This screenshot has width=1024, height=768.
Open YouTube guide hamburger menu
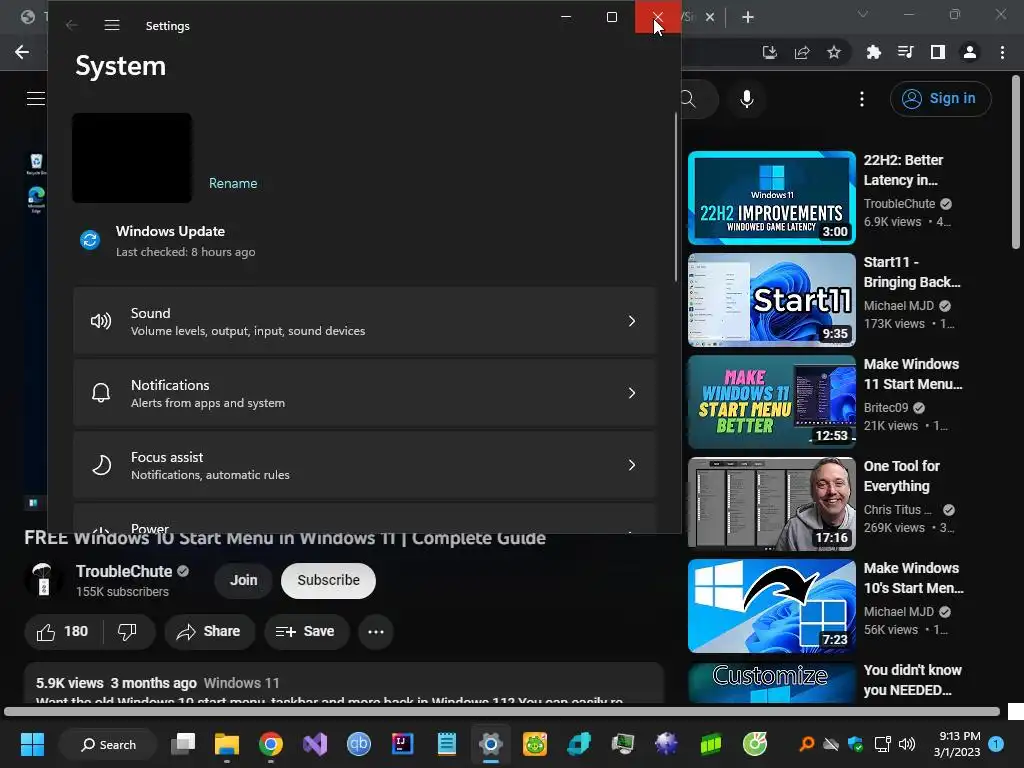point(35,99)
